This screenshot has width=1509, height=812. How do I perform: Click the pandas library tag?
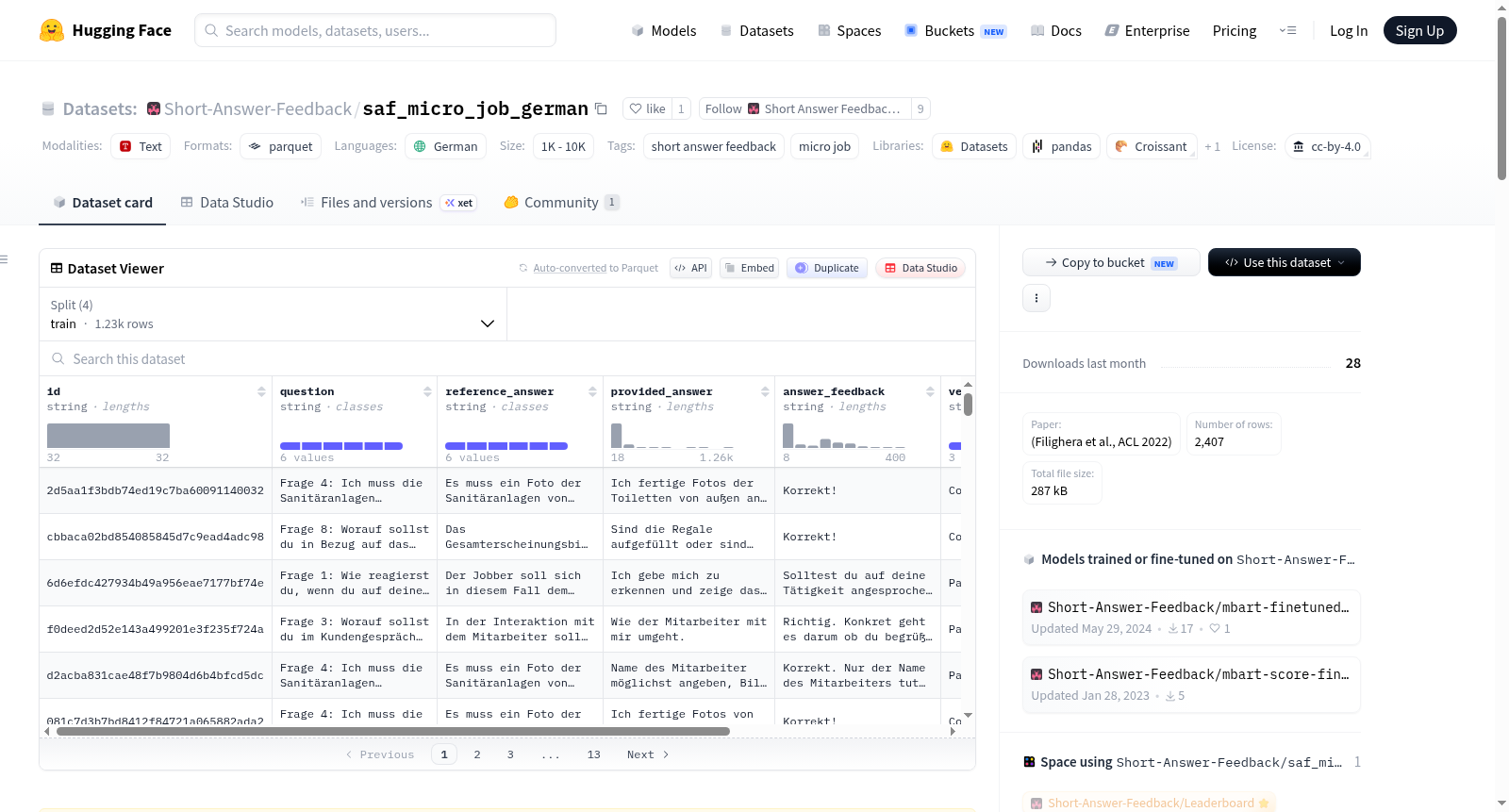coord(1062,146)
